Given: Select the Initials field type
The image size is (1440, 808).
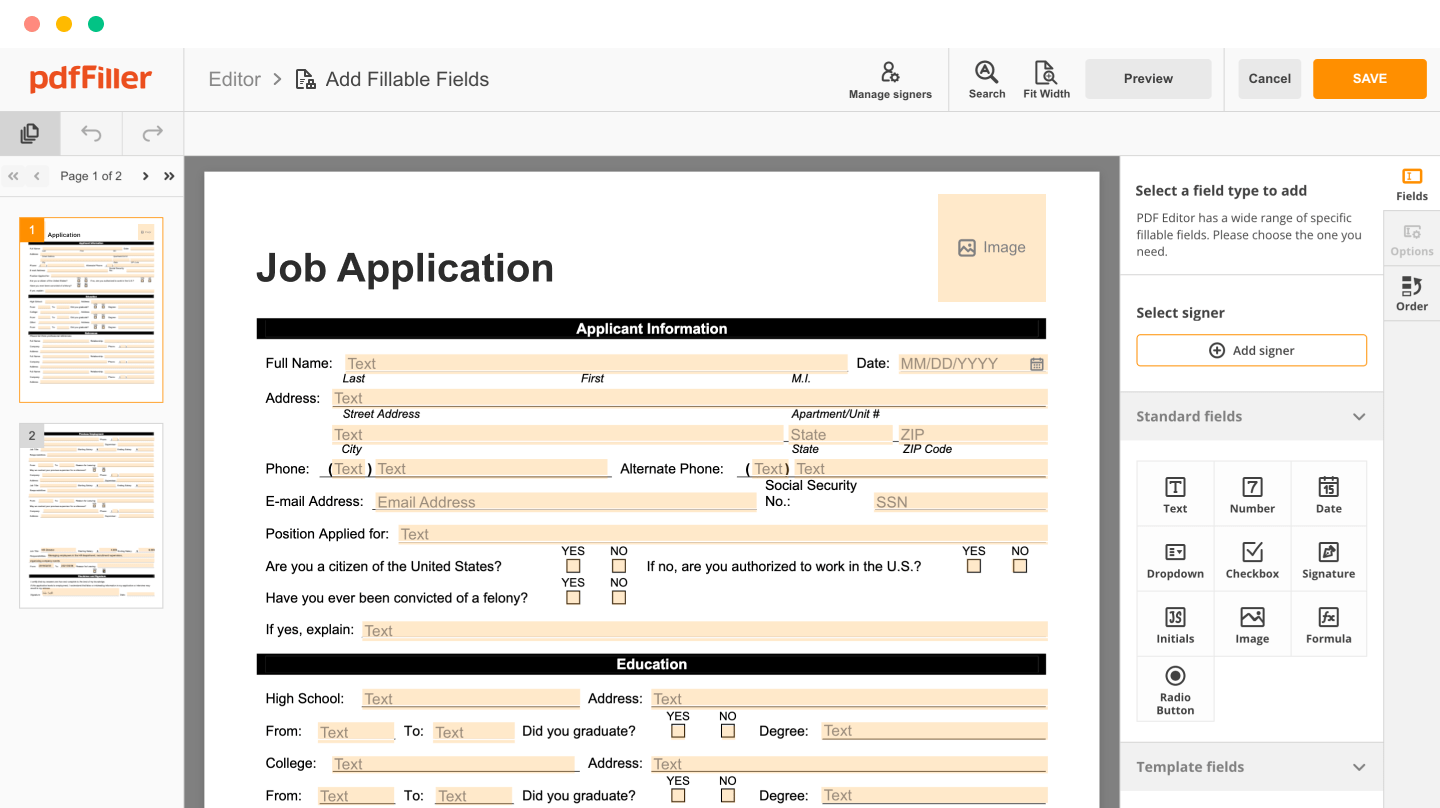Looking at the screenshot, I should tap(1175, 623).
